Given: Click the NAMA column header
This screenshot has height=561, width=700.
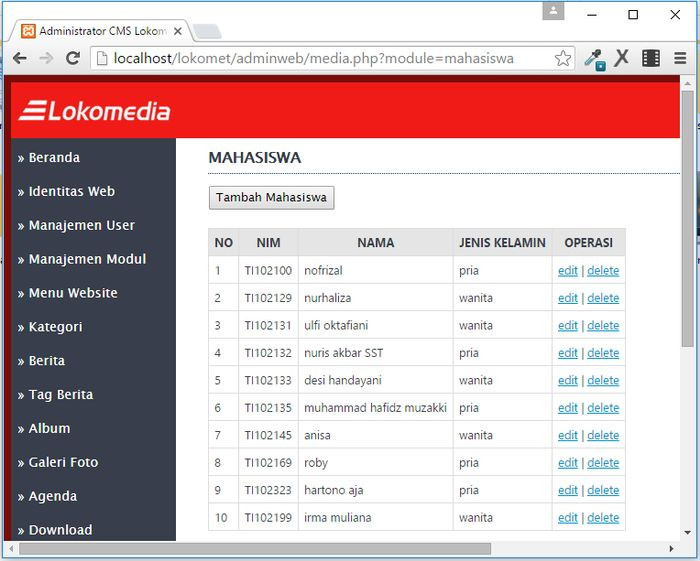Looking at the screenshot, I should point(375,243).
